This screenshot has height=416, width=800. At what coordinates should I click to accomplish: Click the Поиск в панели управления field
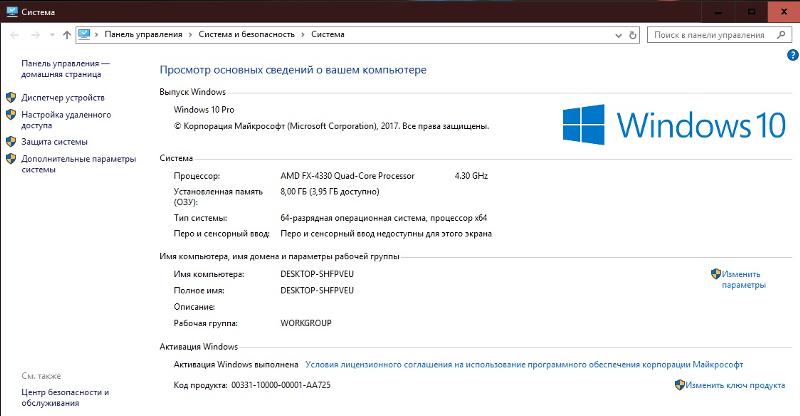(x=712, y=35)
